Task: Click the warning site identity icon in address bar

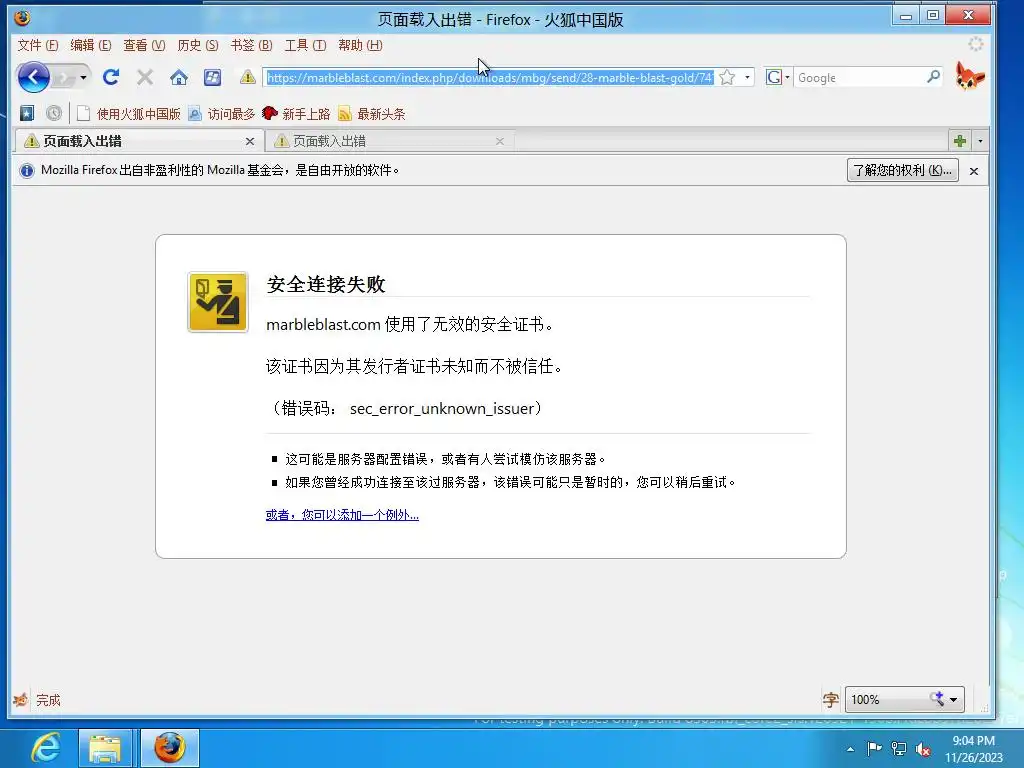Action: (x=248, y=77)
